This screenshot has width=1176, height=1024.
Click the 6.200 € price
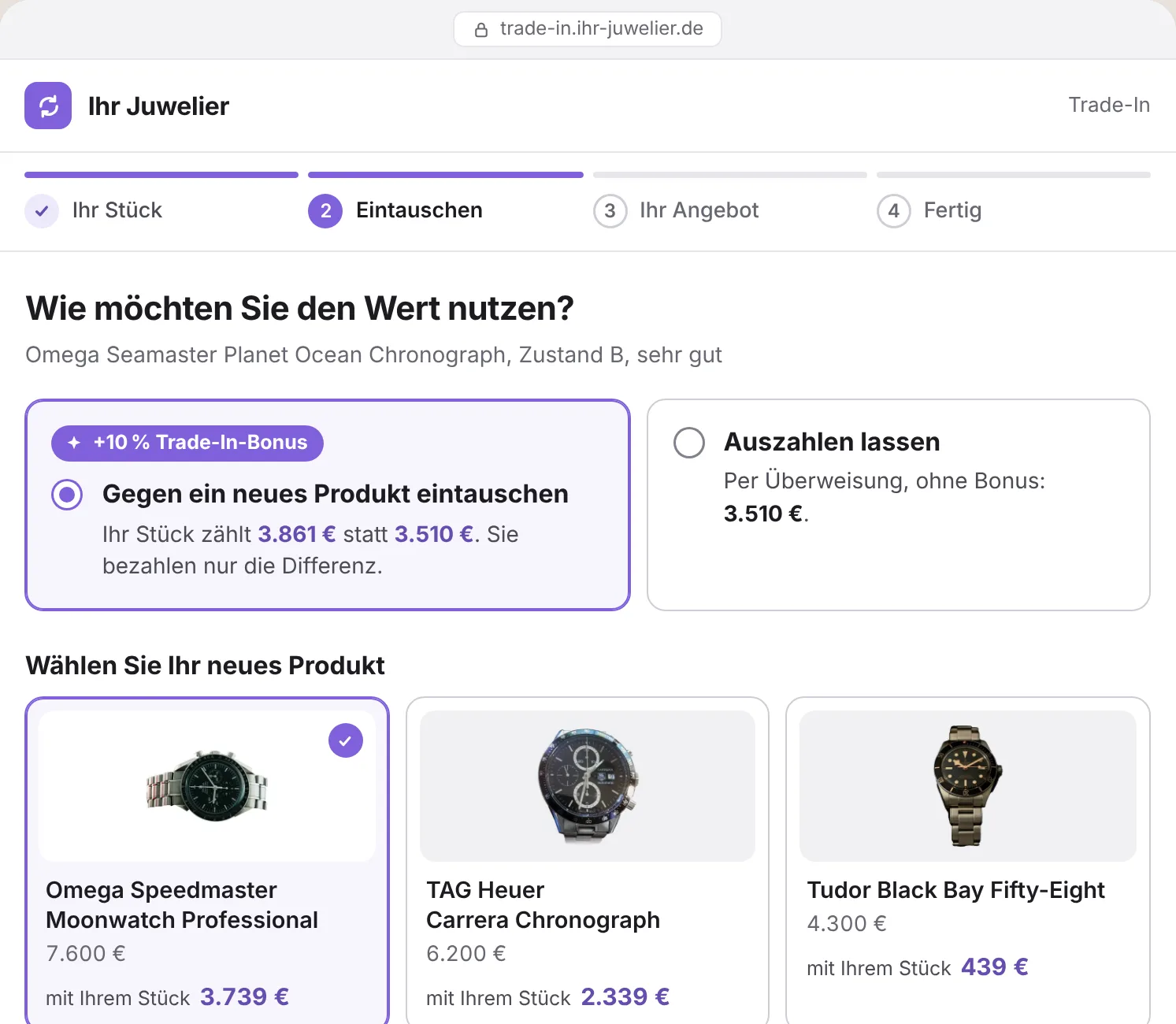pyautogui.click(x=466, y=954)
